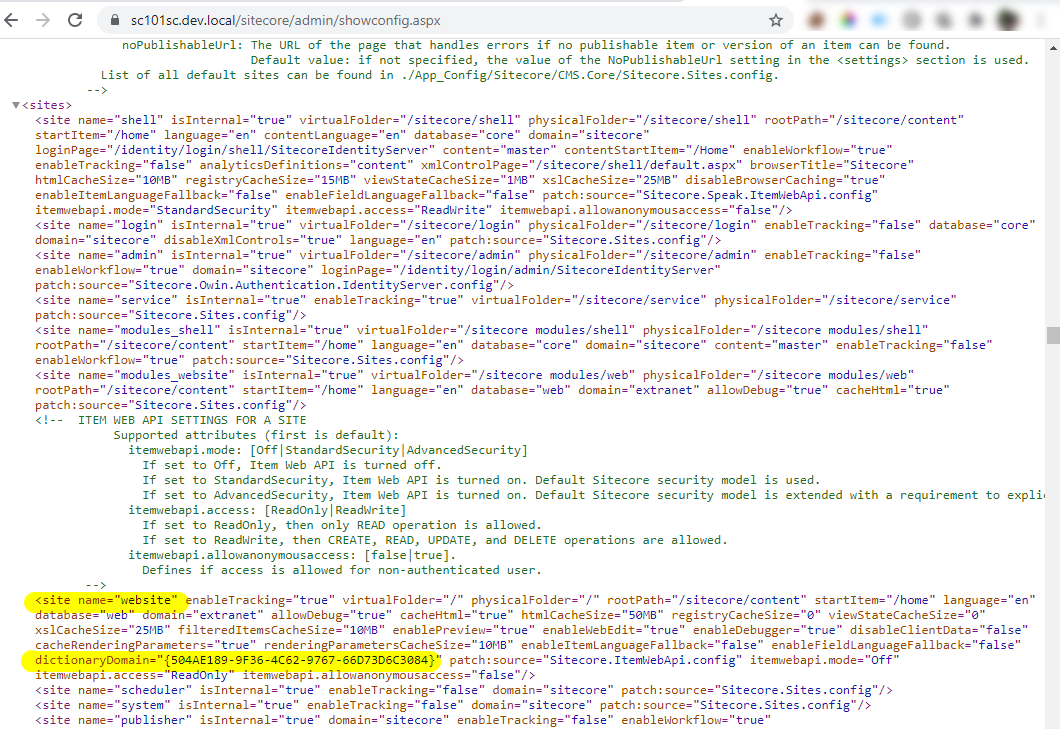This screenshot has height=729, width=1060.
Task: Click the xmlControlPage="/sitecore/shell/default.aspx" attribute
Action: (x=581, y=165)
